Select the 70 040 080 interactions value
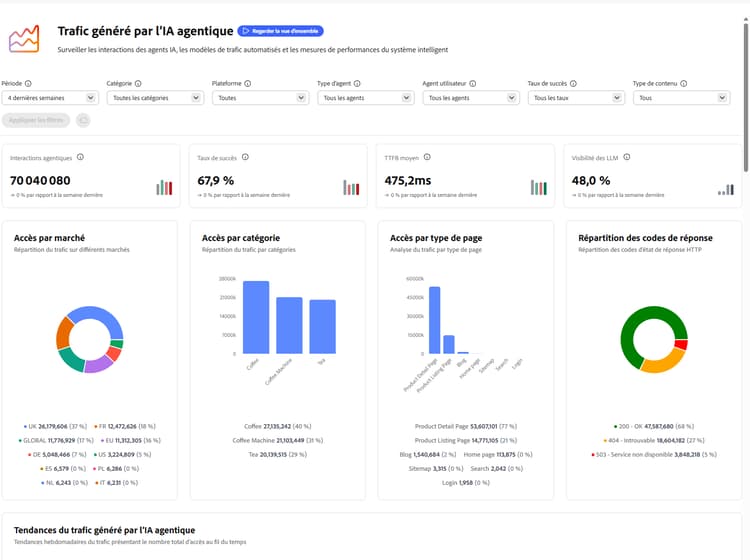The image size is (750, 560). point(40,181)
